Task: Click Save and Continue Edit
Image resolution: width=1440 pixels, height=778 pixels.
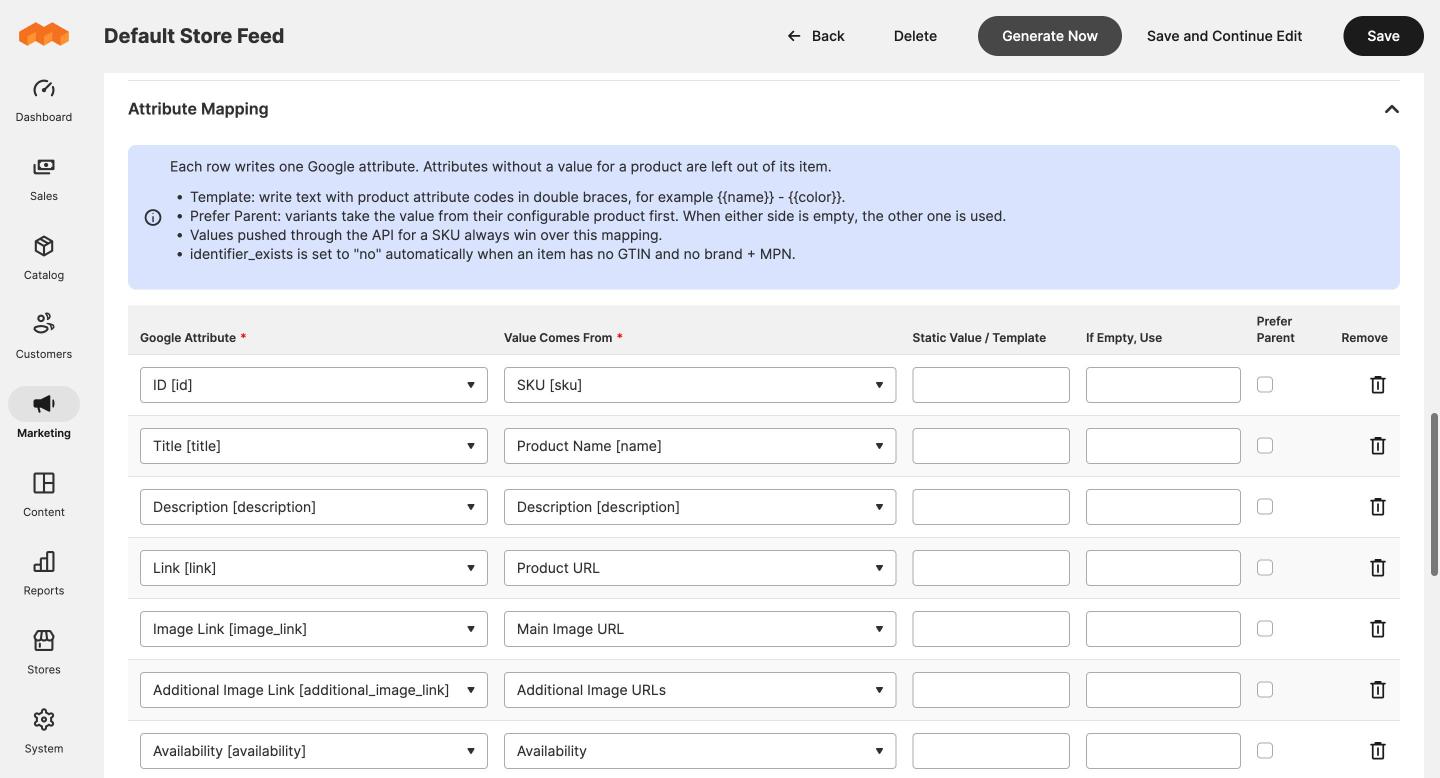Action: point(1224,36)
